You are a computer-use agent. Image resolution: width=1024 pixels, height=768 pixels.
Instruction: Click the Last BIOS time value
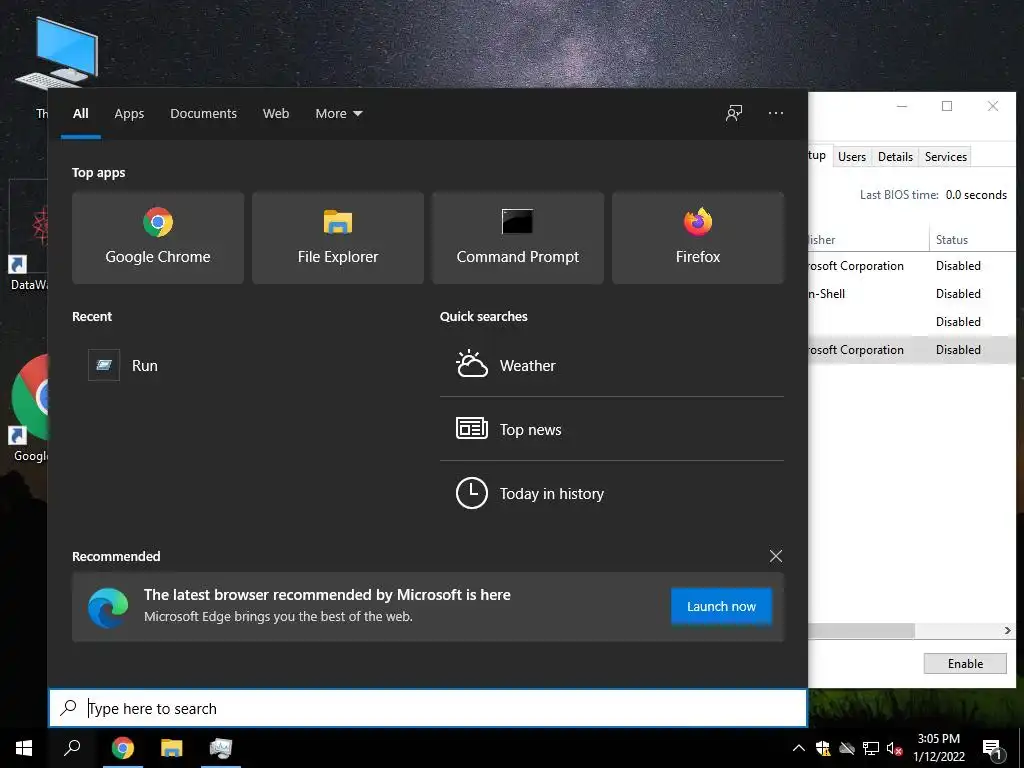[976, 195]
